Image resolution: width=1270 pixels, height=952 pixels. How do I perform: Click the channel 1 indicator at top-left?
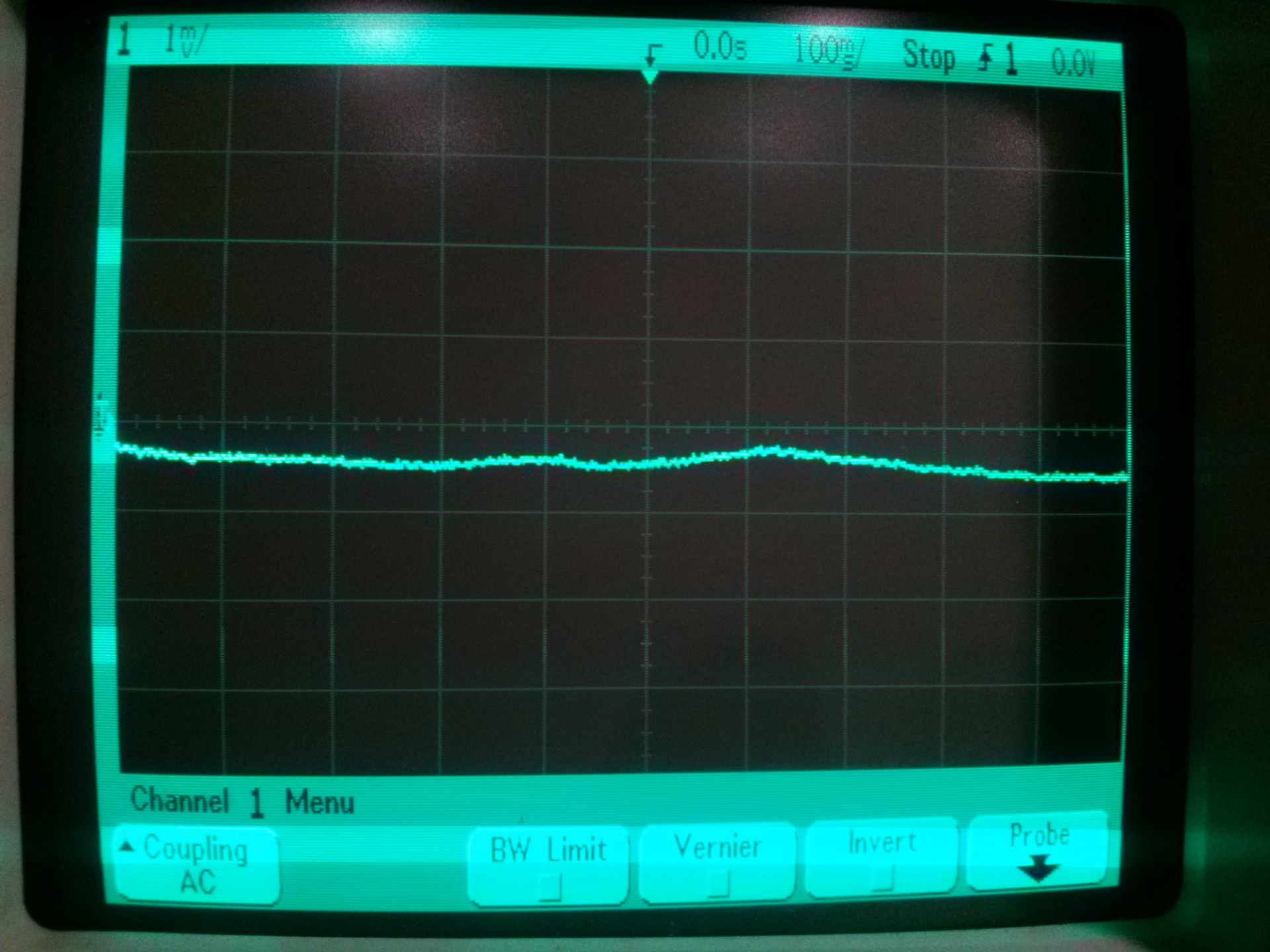pyautogui.click(x=124, y=40)
